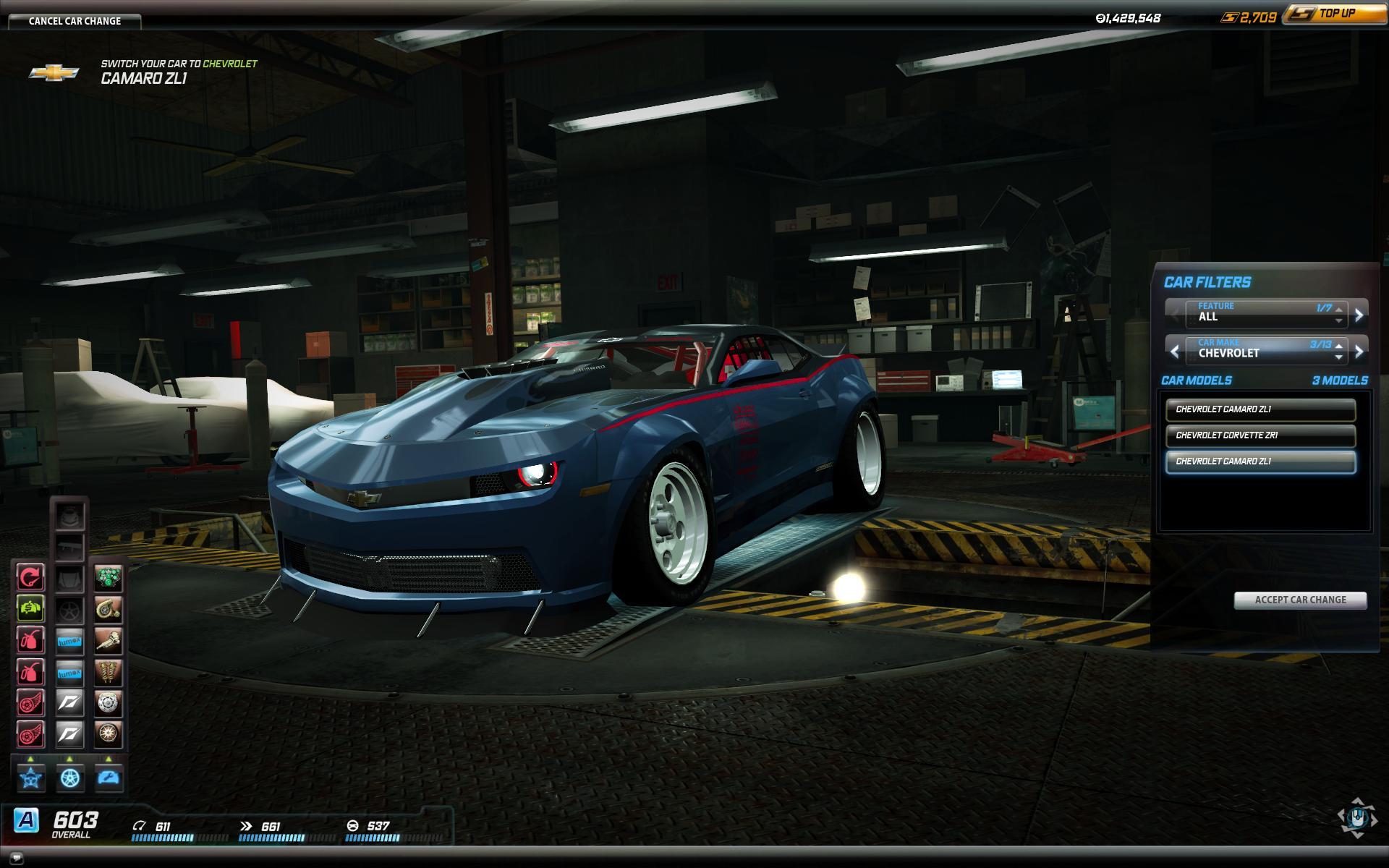Select the highlighted Chevrolet Camaro ZL1 model
The image size is (1389, 868).
click(1260, 461)
